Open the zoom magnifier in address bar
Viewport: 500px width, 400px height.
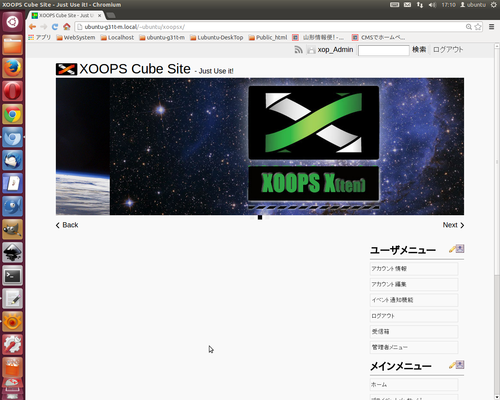coord(469,27)
